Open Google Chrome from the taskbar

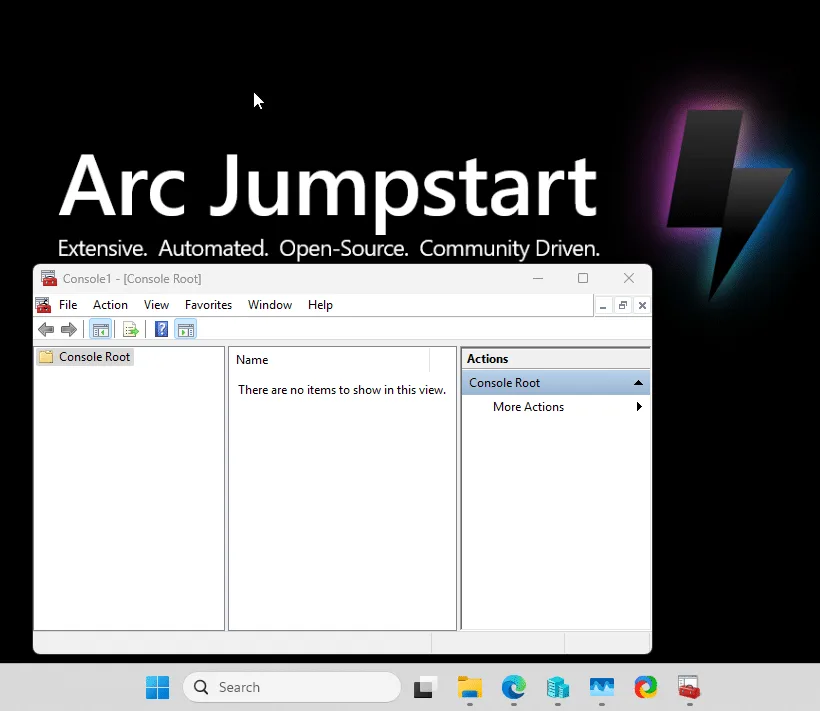[645, 688]
